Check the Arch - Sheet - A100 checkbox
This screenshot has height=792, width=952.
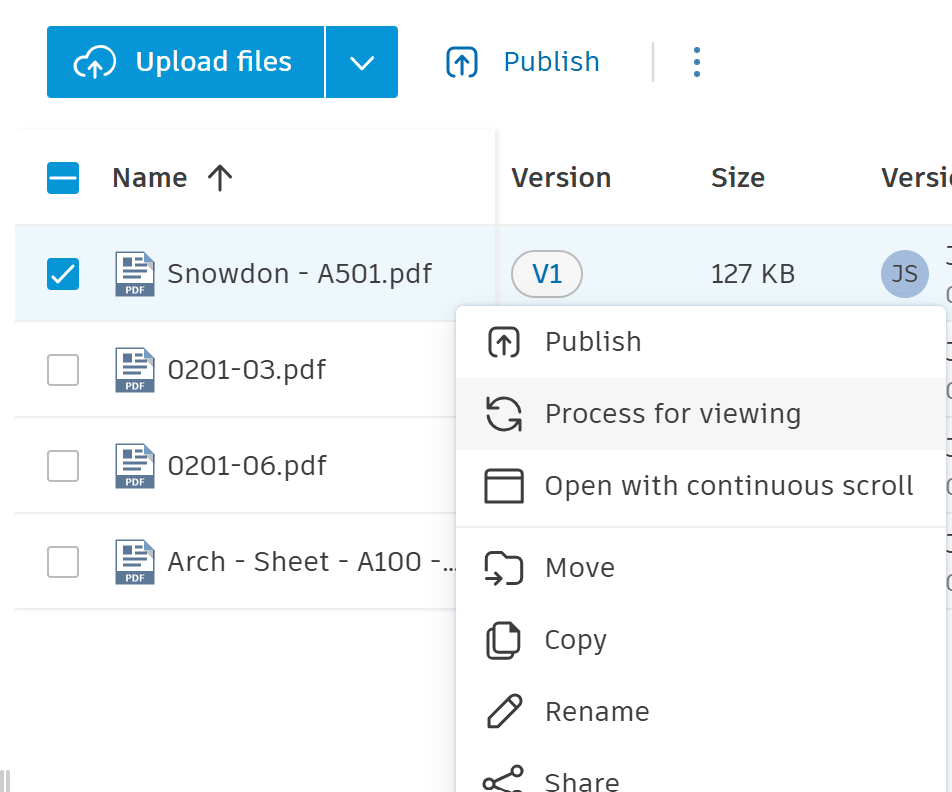click(63, 562)
